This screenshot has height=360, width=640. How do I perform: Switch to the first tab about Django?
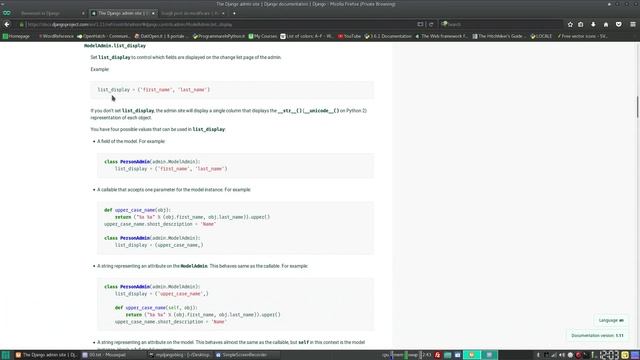click(x=51, y=13)
